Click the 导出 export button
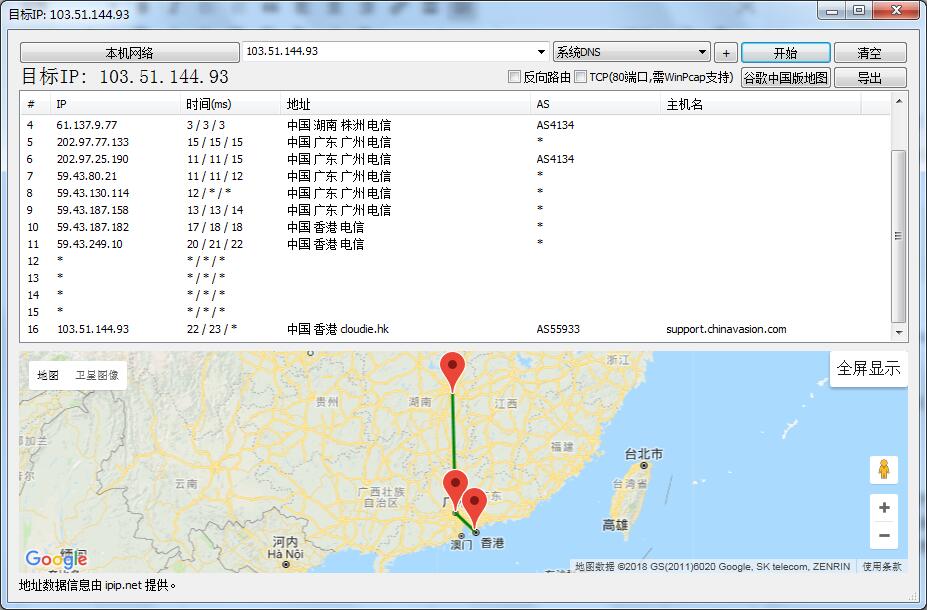The width and height of the screenshot is (927, 610). pyautogui.click(x=868, y=78)
